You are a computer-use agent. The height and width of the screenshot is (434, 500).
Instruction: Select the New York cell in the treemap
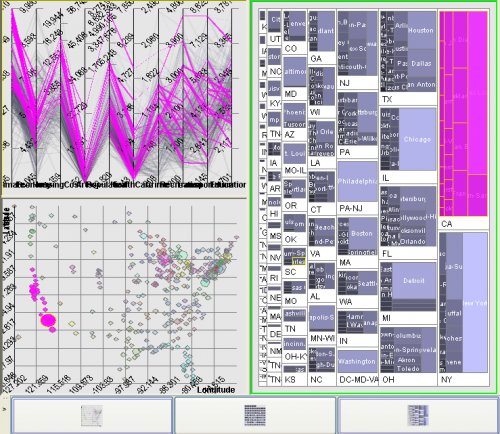pos(475,303)
